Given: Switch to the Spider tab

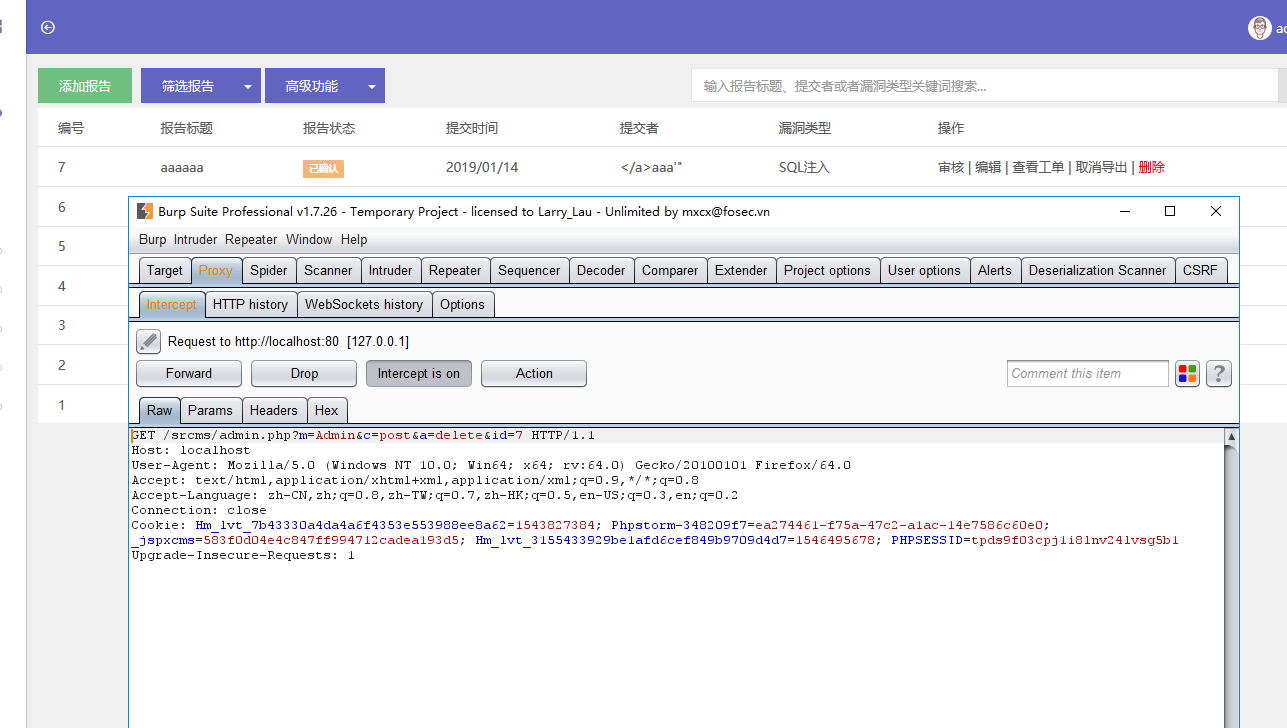Looking at the screenshot, I should (269, 270).
